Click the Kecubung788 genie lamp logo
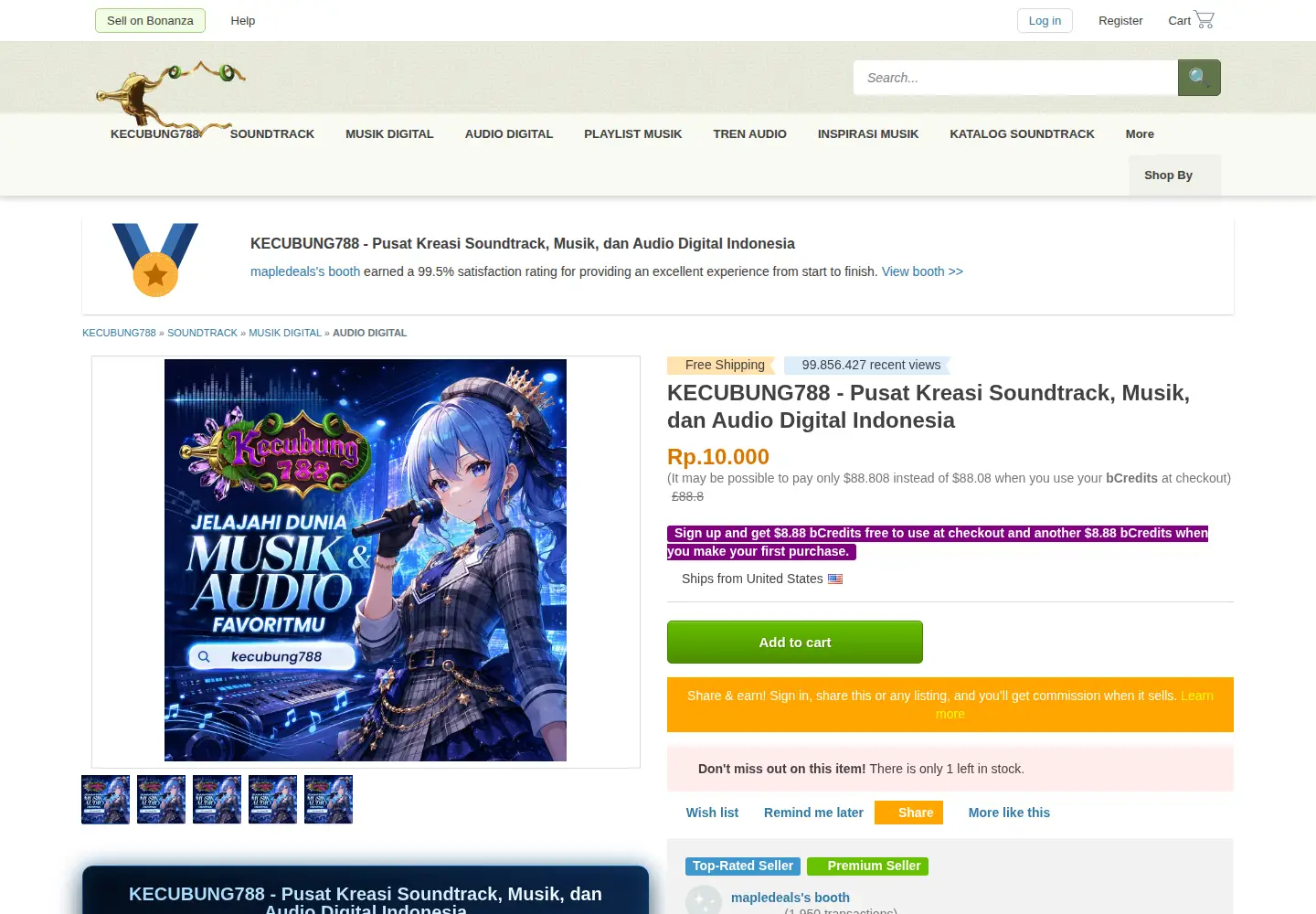Viewport: 1316px width, 914px height. [171, 96]
